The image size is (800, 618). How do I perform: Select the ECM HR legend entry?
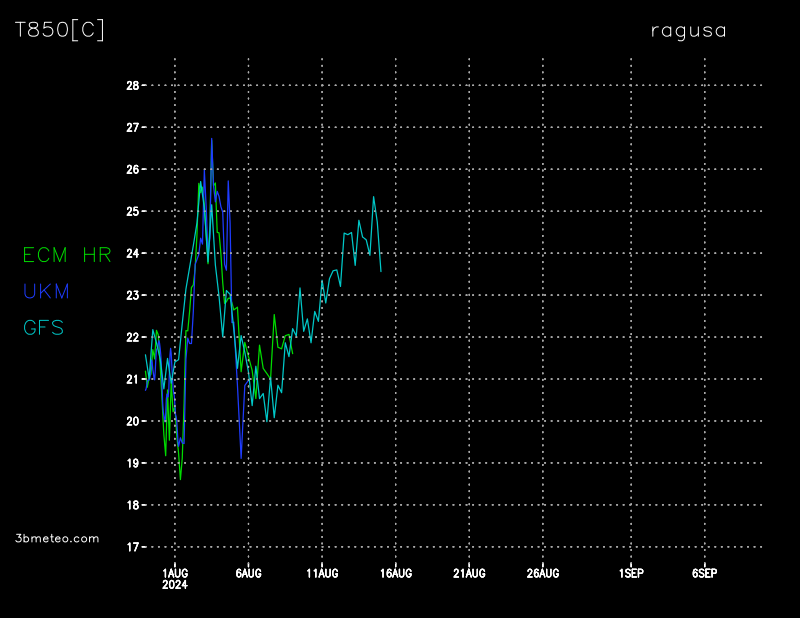pos(67,255)
